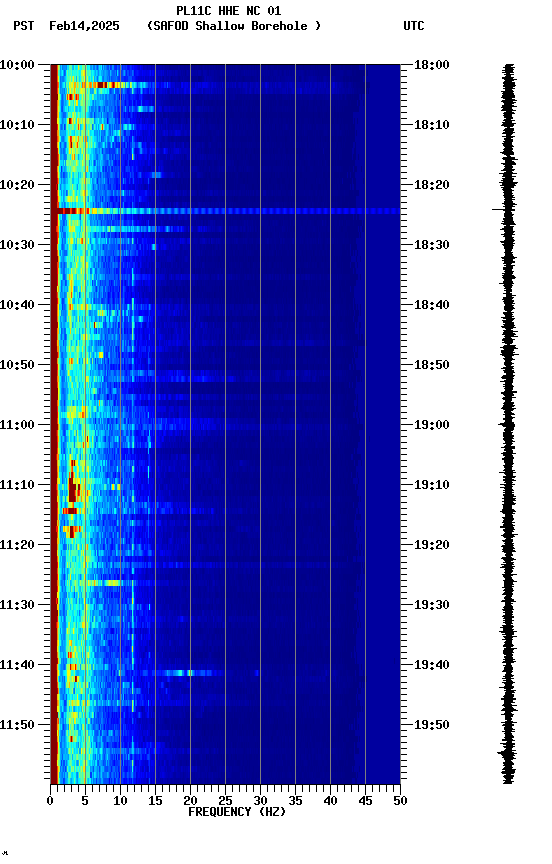Click the station title PL11C HHE NC 01
The width and height of the screenshot is (552, 864).
tap(229, 11)
